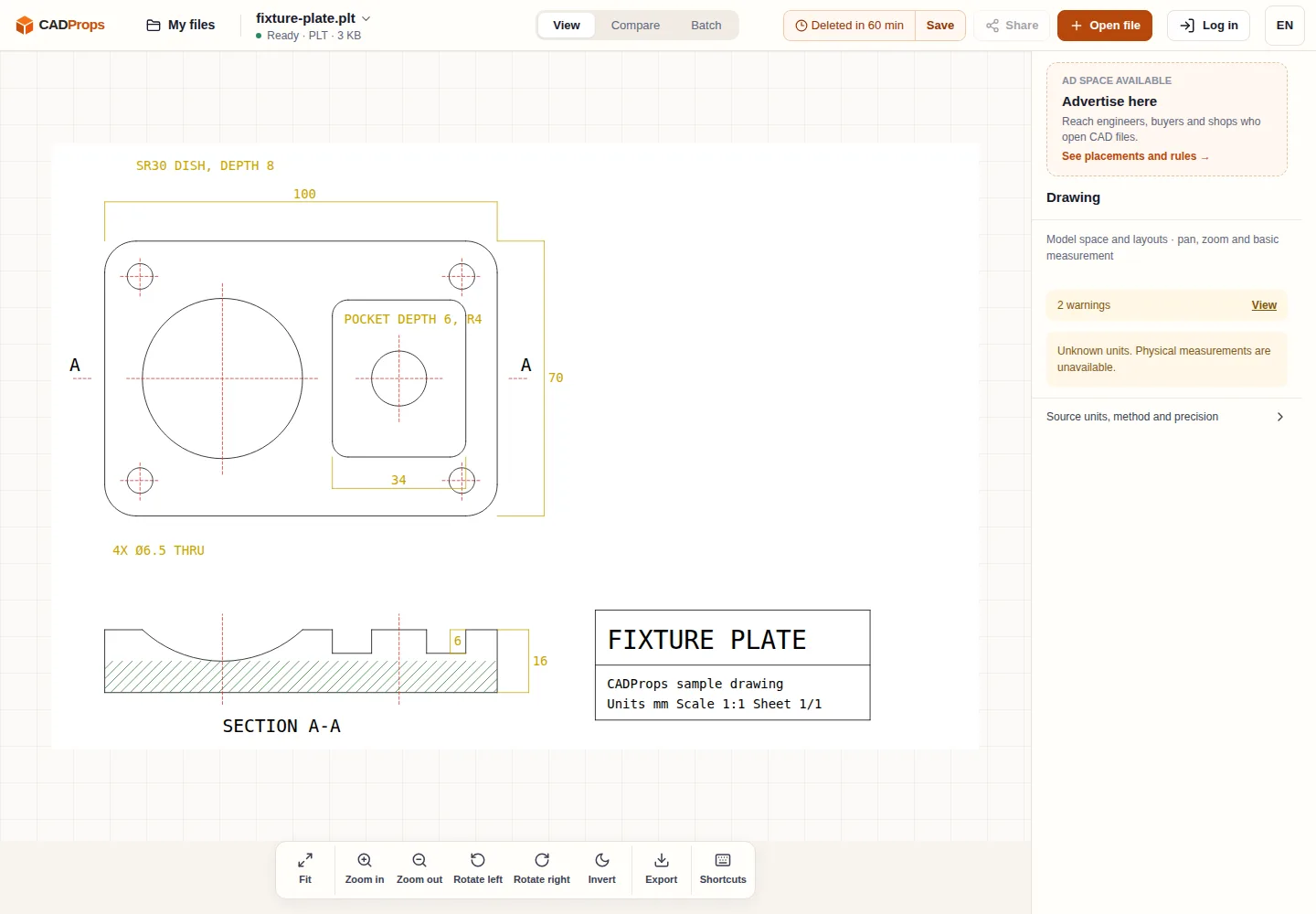The image size is (1316, 914).
Task: Invert the drawing colors
Action: pyautogui.click(x=602, y=868)
